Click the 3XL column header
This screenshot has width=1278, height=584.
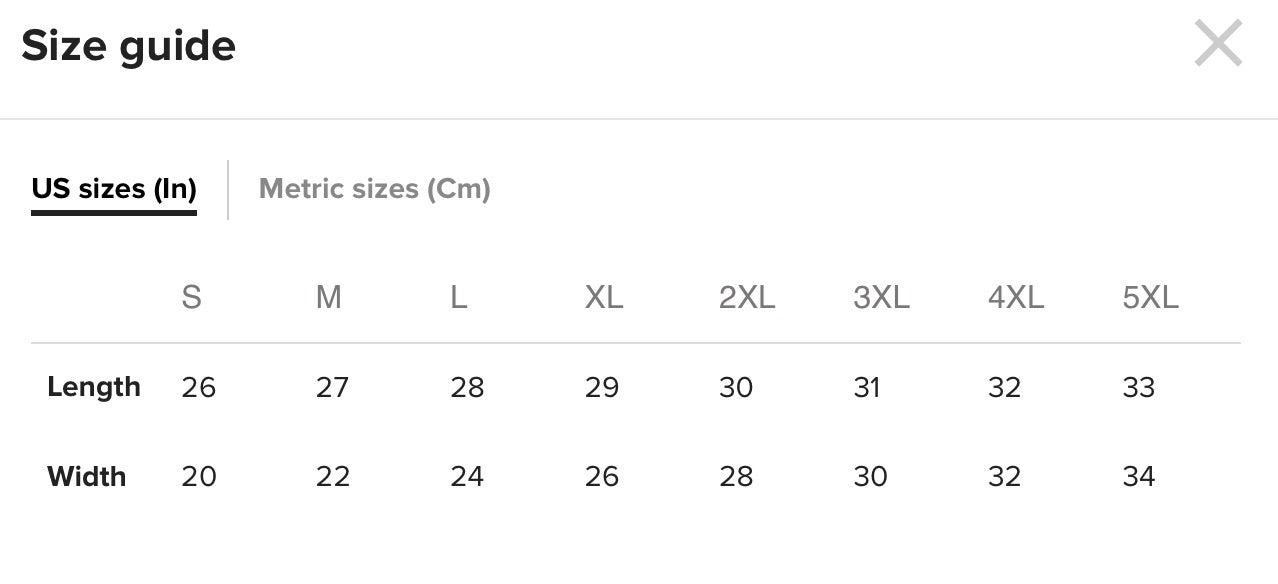click(881, 297)
